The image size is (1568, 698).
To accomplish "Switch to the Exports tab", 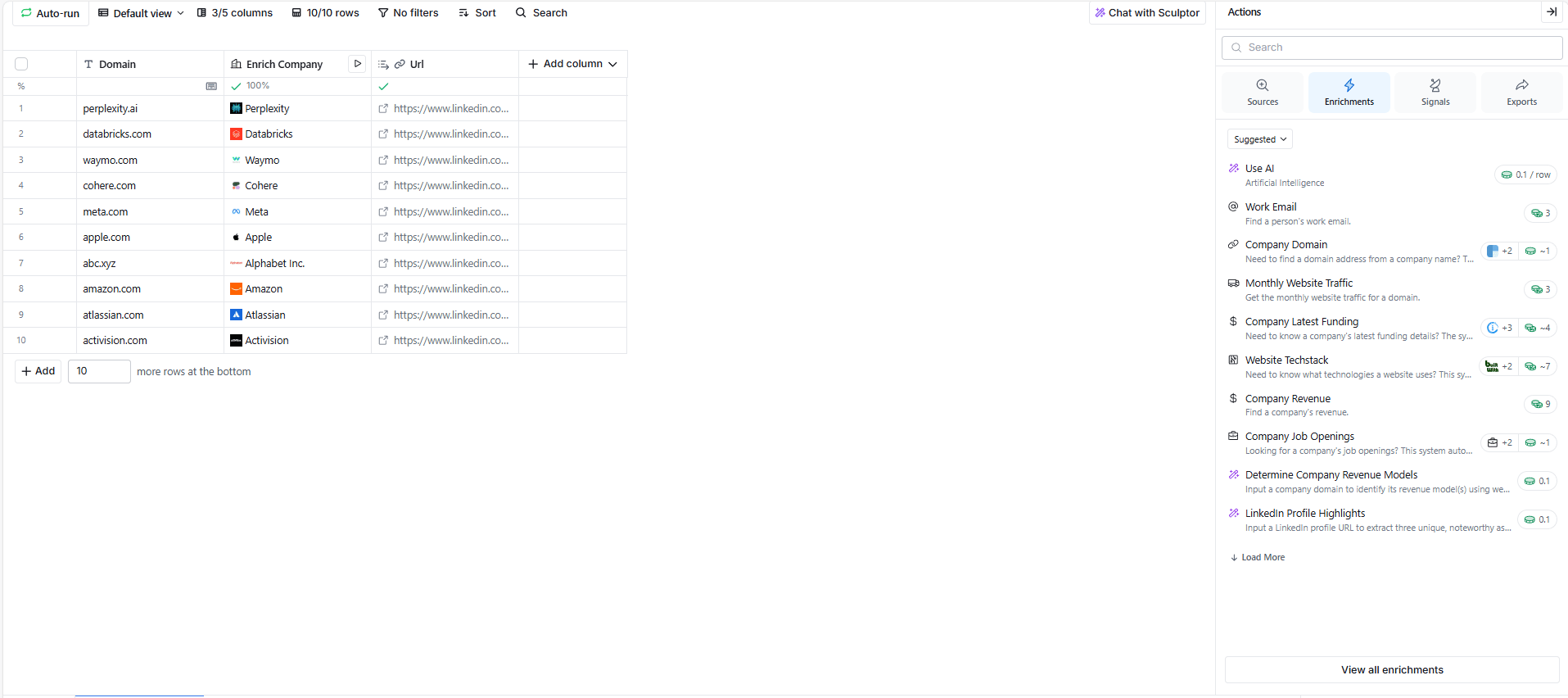I will coord(1522,92).
